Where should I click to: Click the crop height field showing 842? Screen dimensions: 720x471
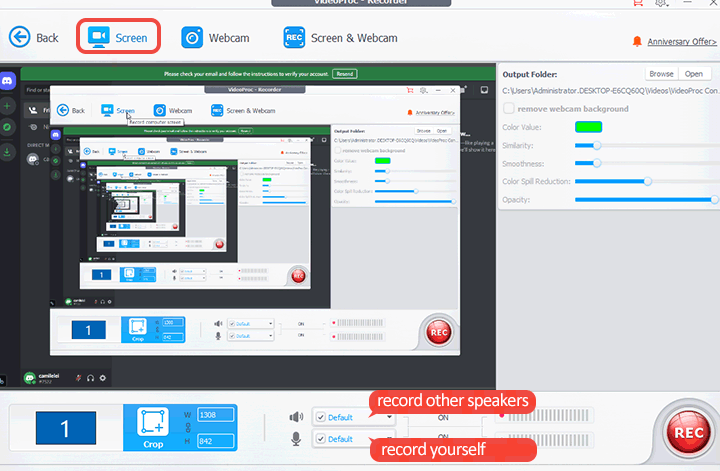pyautogui.click(x=215, y=441)
